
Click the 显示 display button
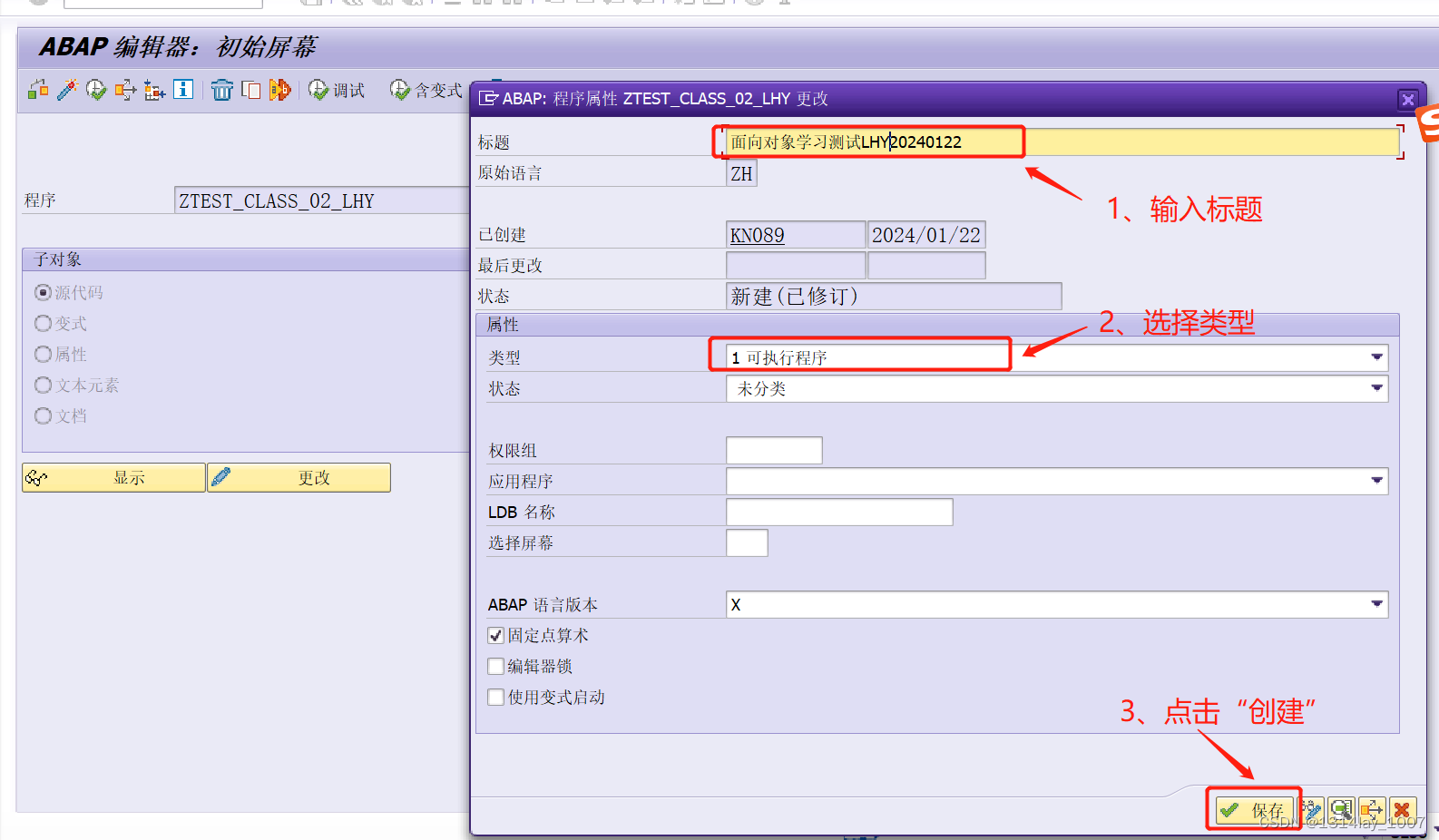[x=113, y=477]
